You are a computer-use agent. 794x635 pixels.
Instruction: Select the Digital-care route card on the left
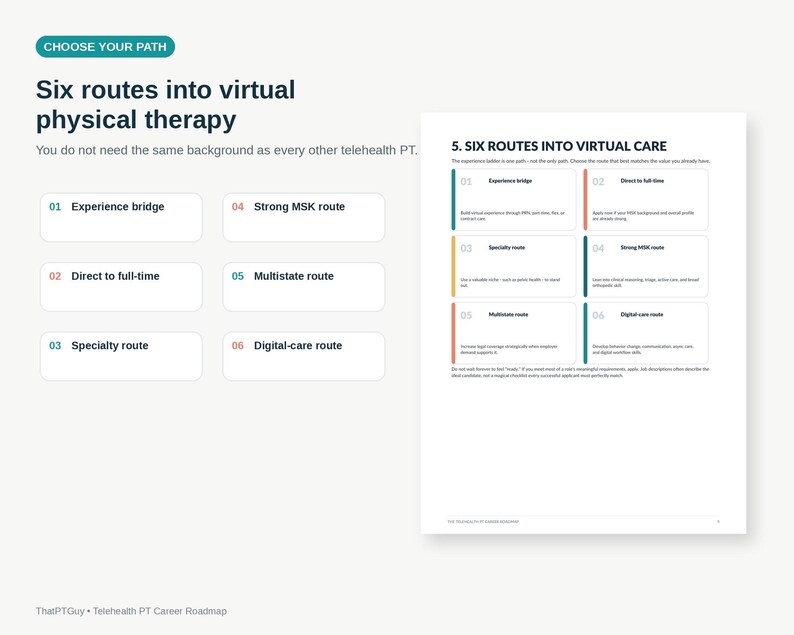coord(304,356)
